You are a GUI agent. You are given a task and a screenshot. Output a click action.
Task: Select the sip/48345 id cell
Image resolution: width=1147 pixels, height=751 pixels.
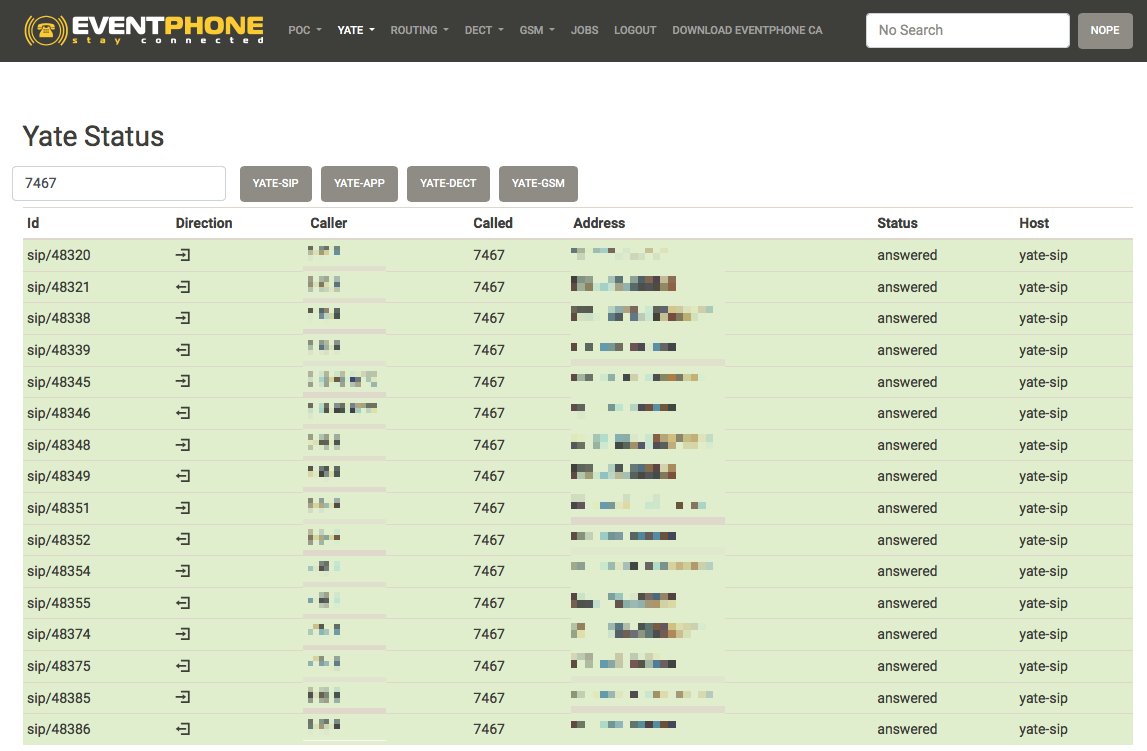point(59,382)
